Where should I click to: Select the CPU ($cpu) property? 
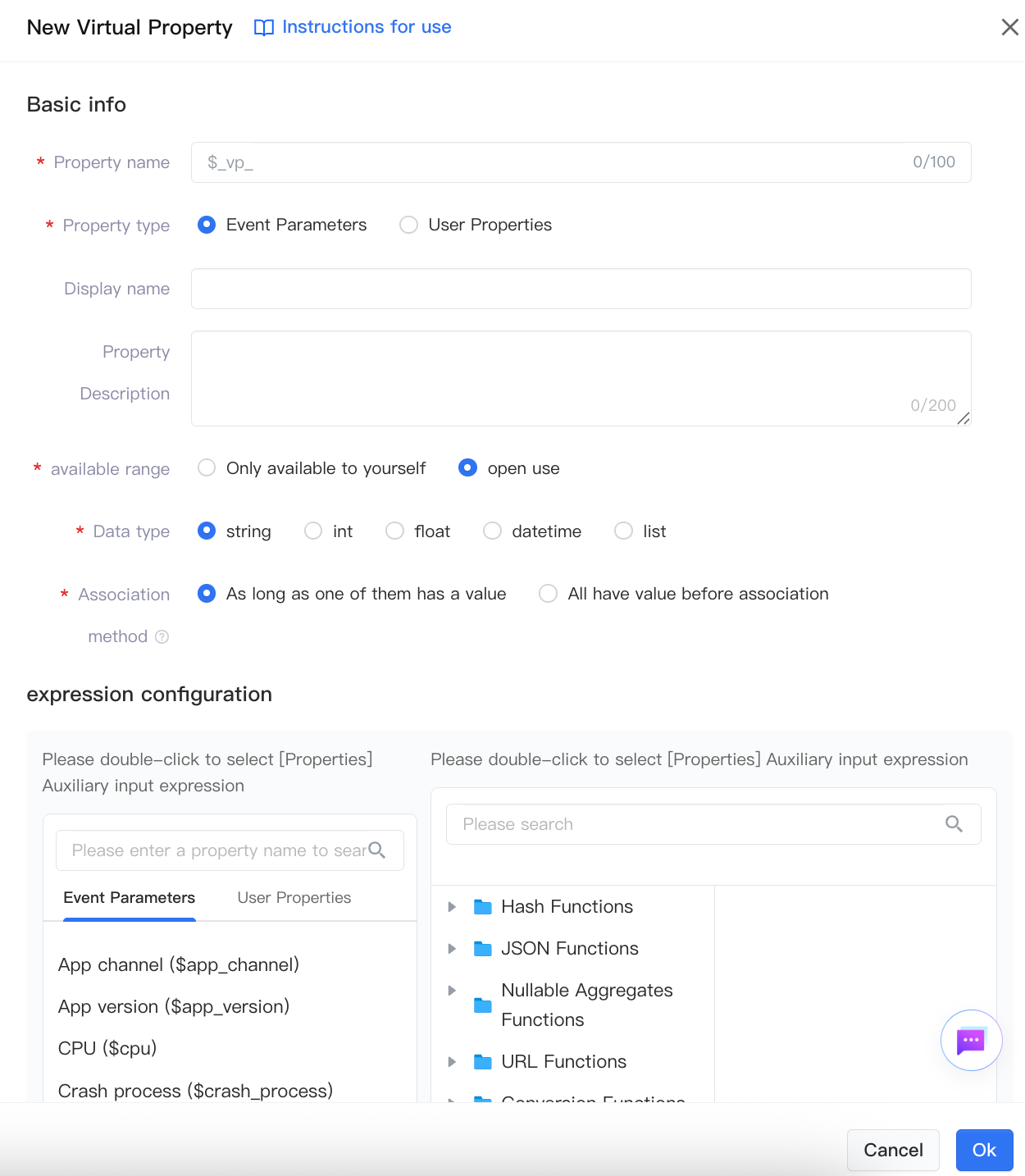click(x=107, y=1049)
